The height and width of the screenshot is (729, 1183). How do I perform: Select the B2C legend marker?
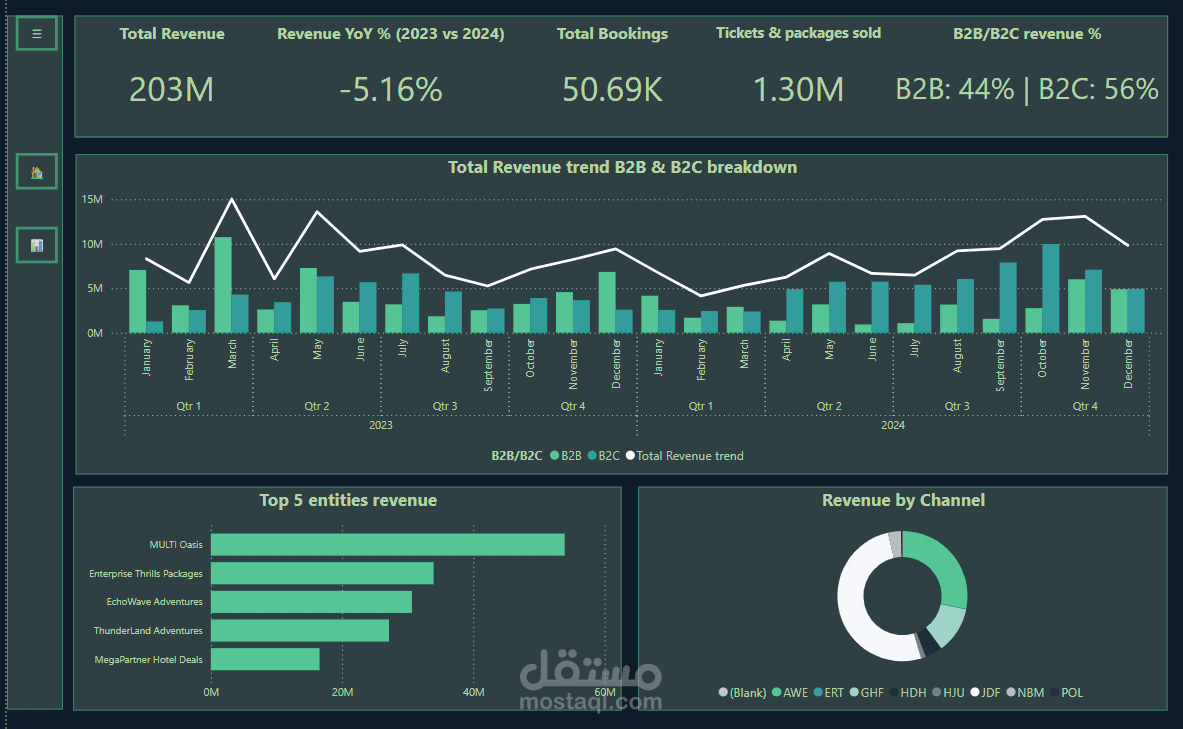pos(592,456)
